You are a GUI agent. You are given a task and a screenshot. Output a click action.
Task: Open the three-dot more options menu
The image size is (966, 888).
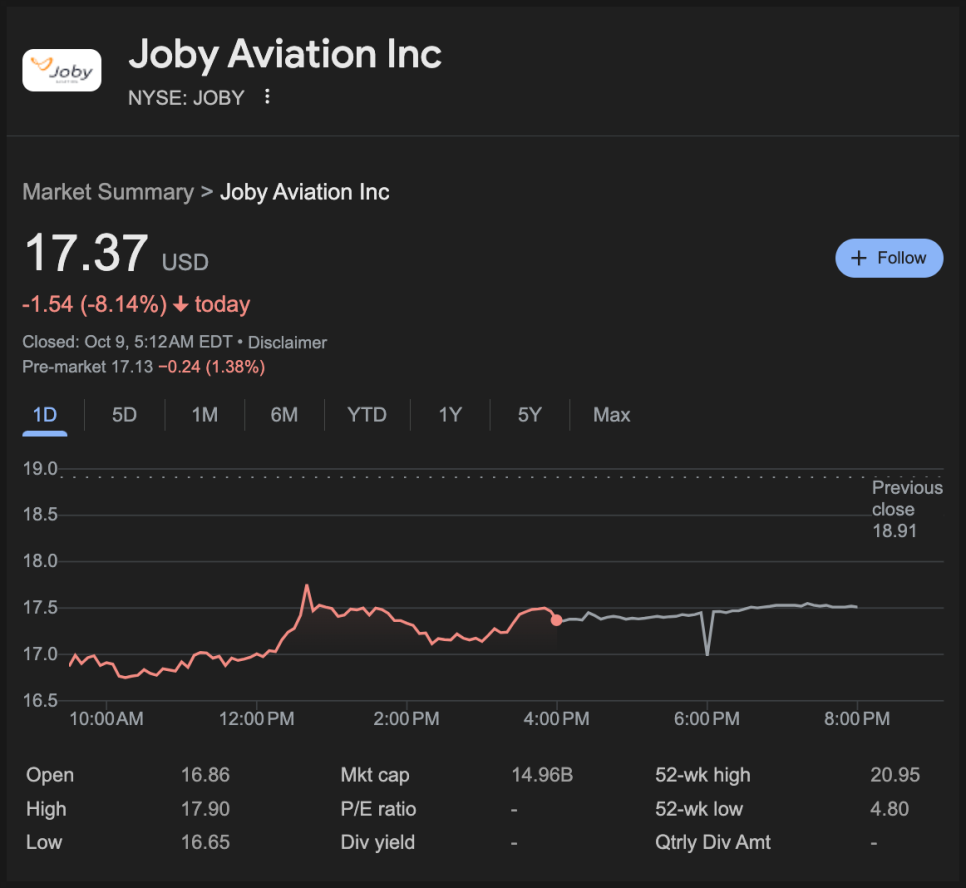tap(267, 97)
